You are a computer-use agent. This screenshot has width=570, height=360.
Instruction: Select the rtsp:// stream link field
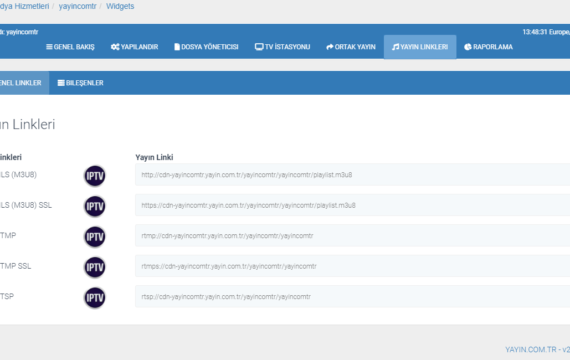pyautogui.click(x=352, y=297)
